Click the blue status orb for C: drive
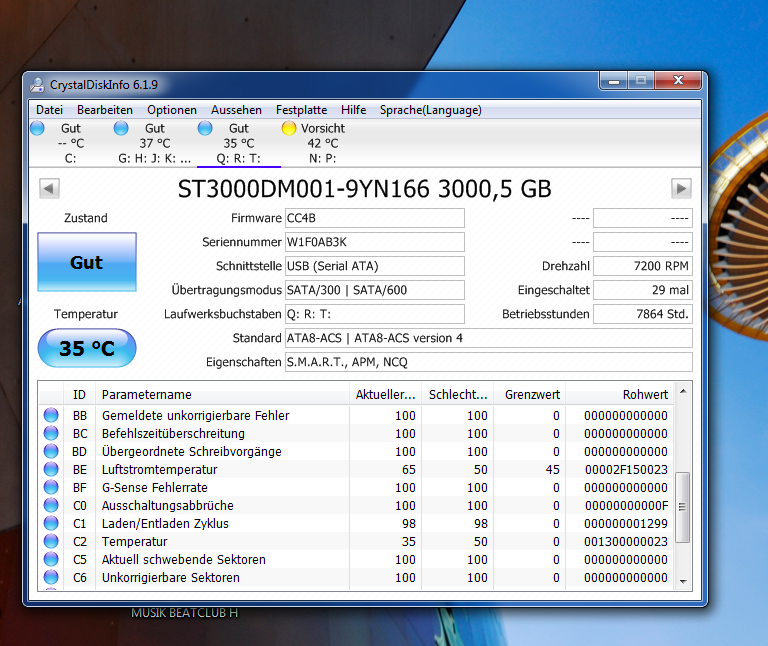The height and width of the screenshot is (646, 768). pos(37,128)
